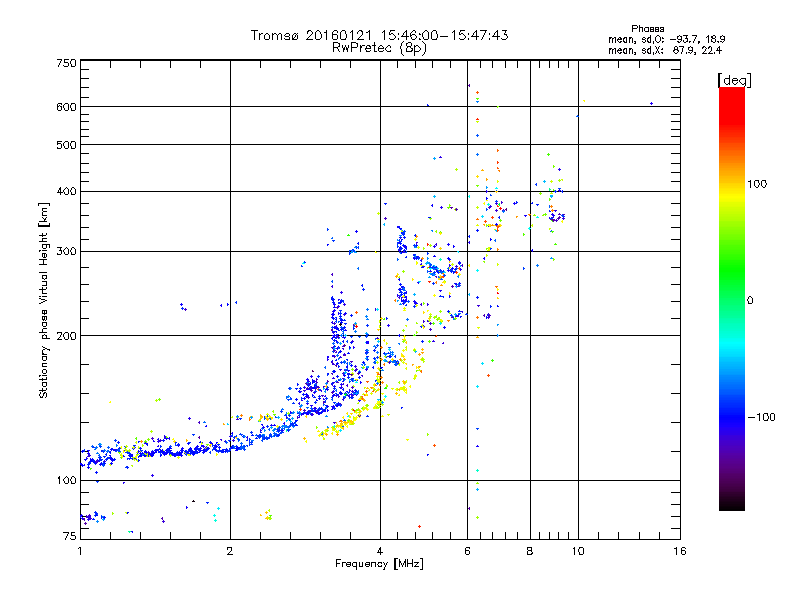Select the 'RwPretec (8p)' subtitle
Viewport: 800px width, 600px height.
point(379,48)
